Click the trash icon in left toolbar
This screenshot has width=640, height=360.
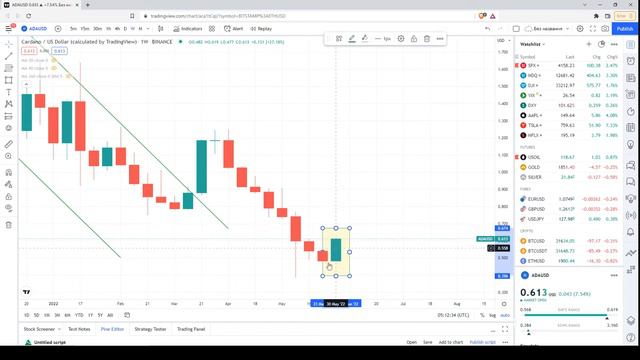(9, 225)
